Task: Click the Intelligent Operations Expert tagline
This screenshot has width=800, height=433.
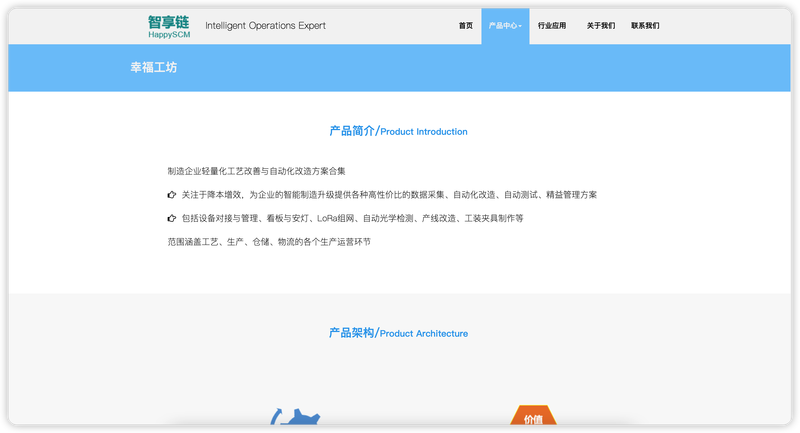Action: 265,26
